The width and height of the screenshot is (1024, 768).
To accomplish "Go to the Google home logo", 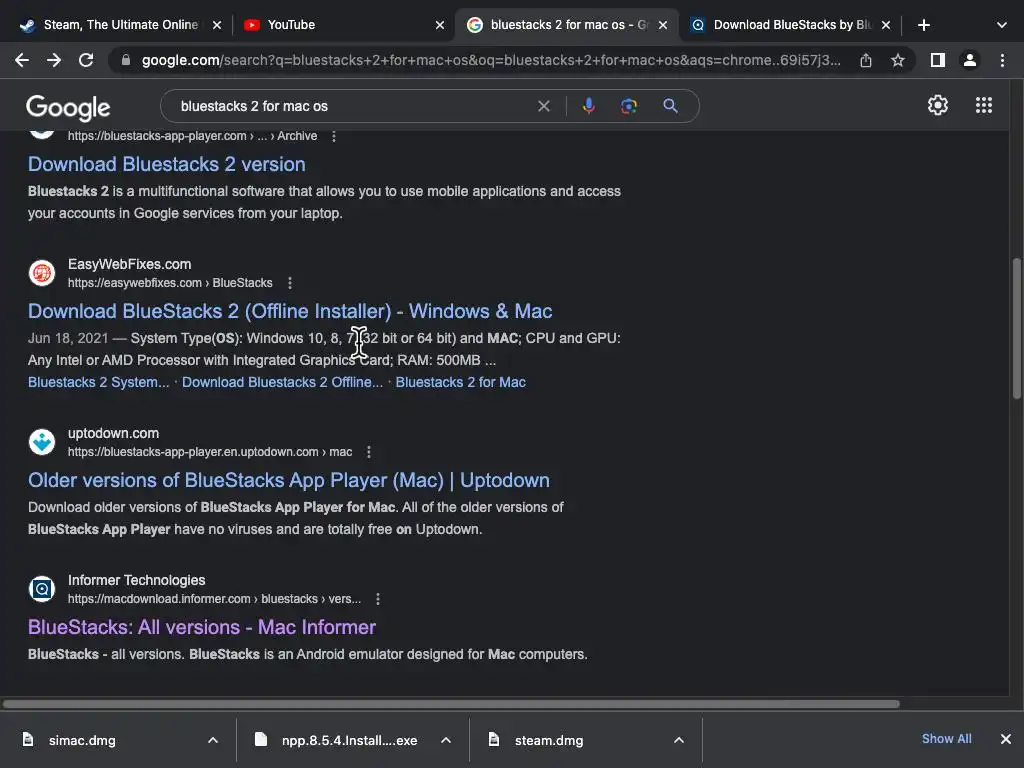I will 68,108.
